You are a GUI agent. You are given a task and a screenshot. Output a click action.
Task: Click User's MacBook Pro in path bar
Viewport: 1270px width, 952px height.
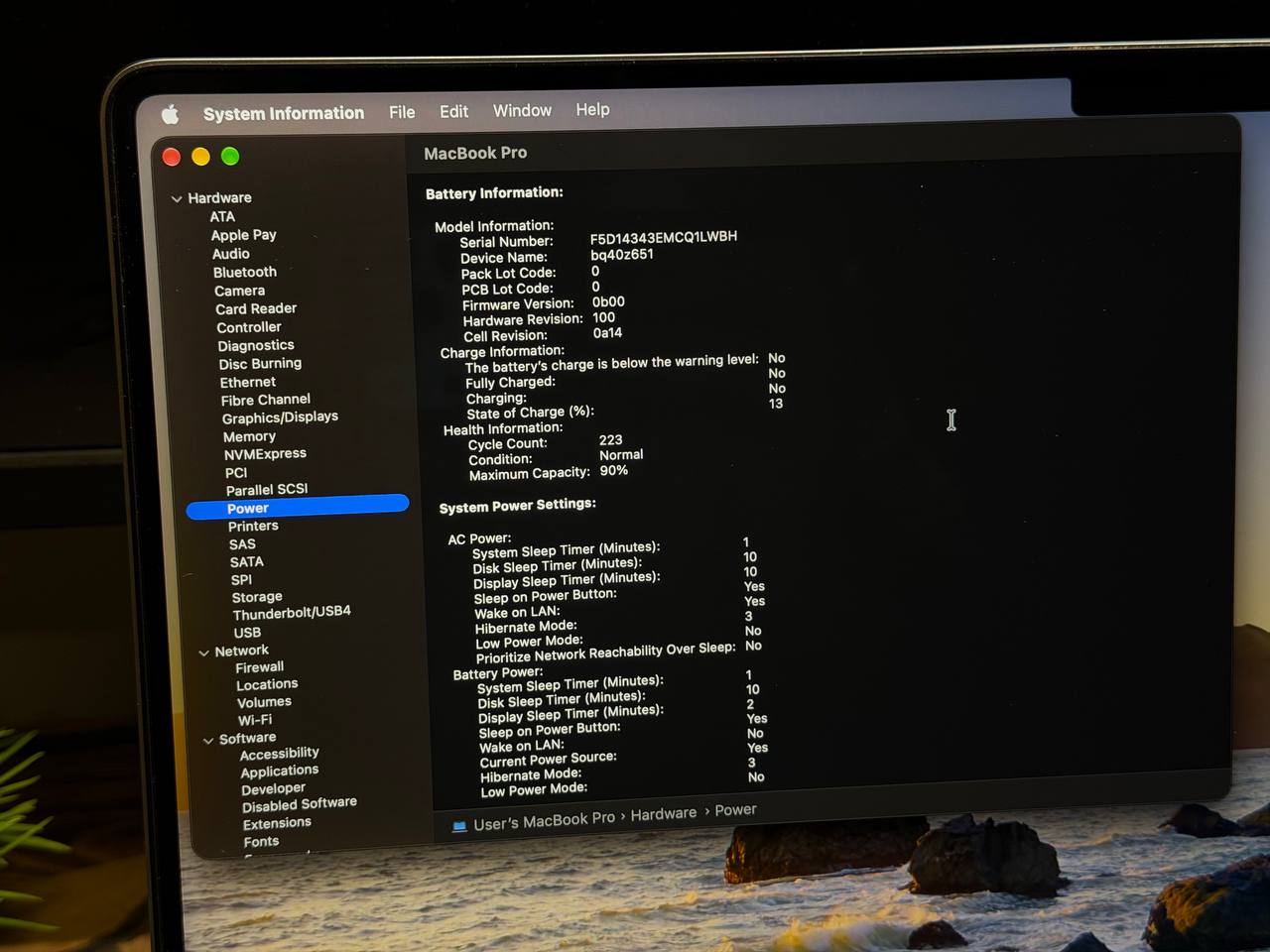[x=544, y=821]
